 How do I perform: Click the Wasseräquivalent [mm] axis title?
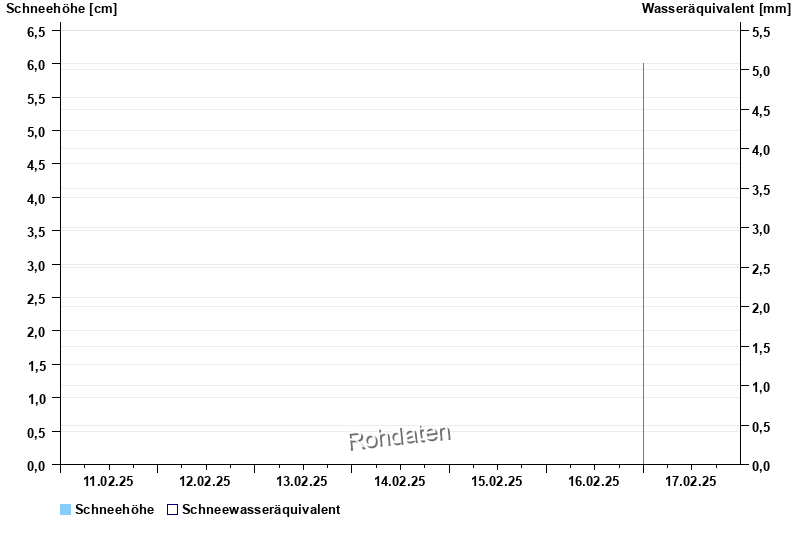tap(716, 9)
